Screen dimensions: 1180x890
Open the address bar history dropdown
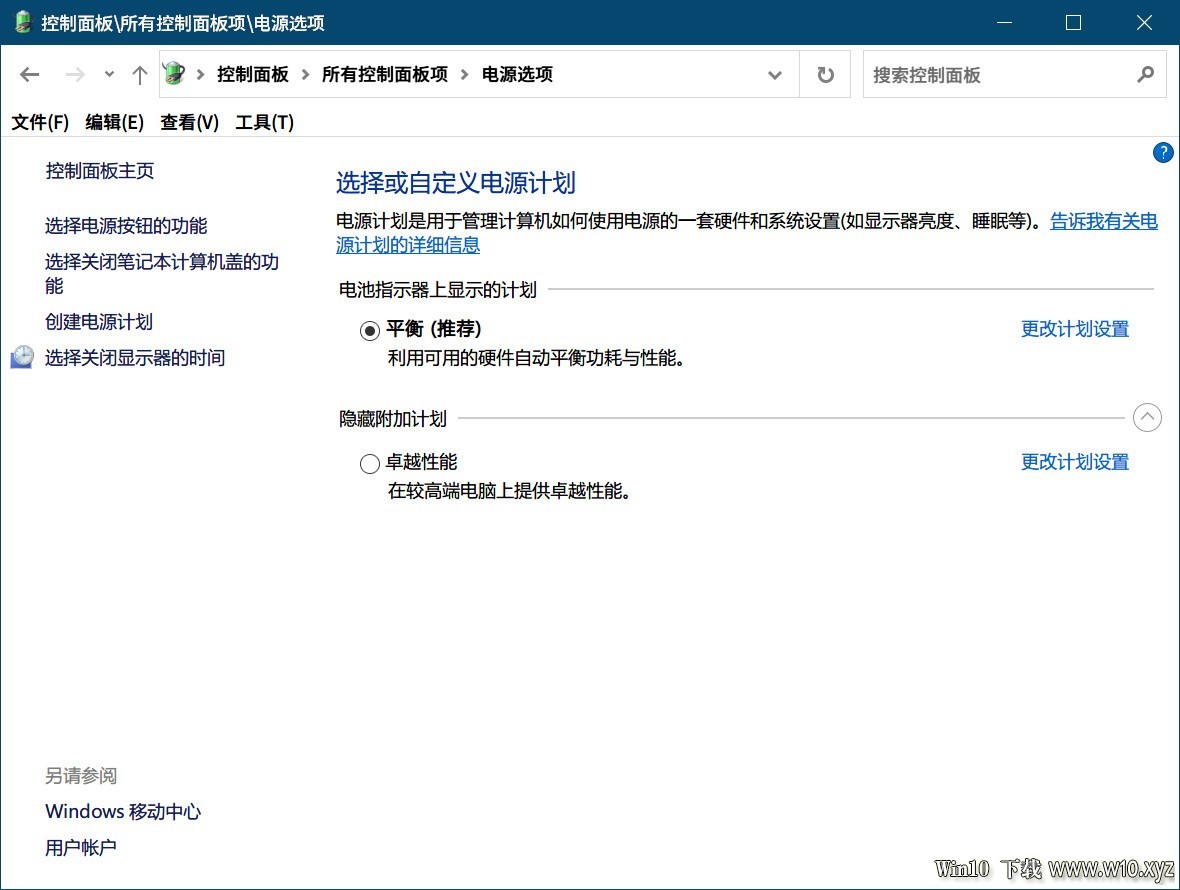[x=774, y=75]
